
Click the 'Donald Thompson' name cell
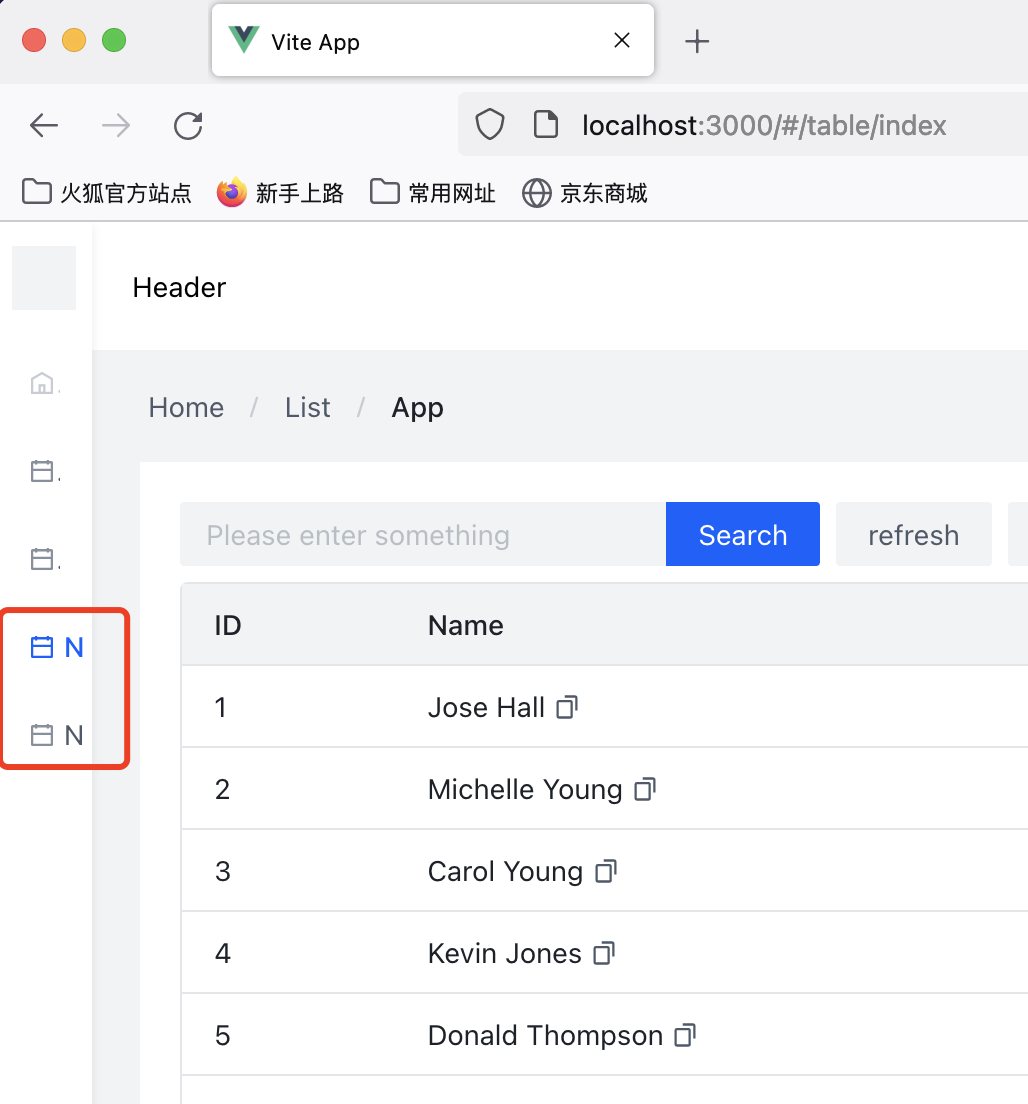pos(546,1035)
